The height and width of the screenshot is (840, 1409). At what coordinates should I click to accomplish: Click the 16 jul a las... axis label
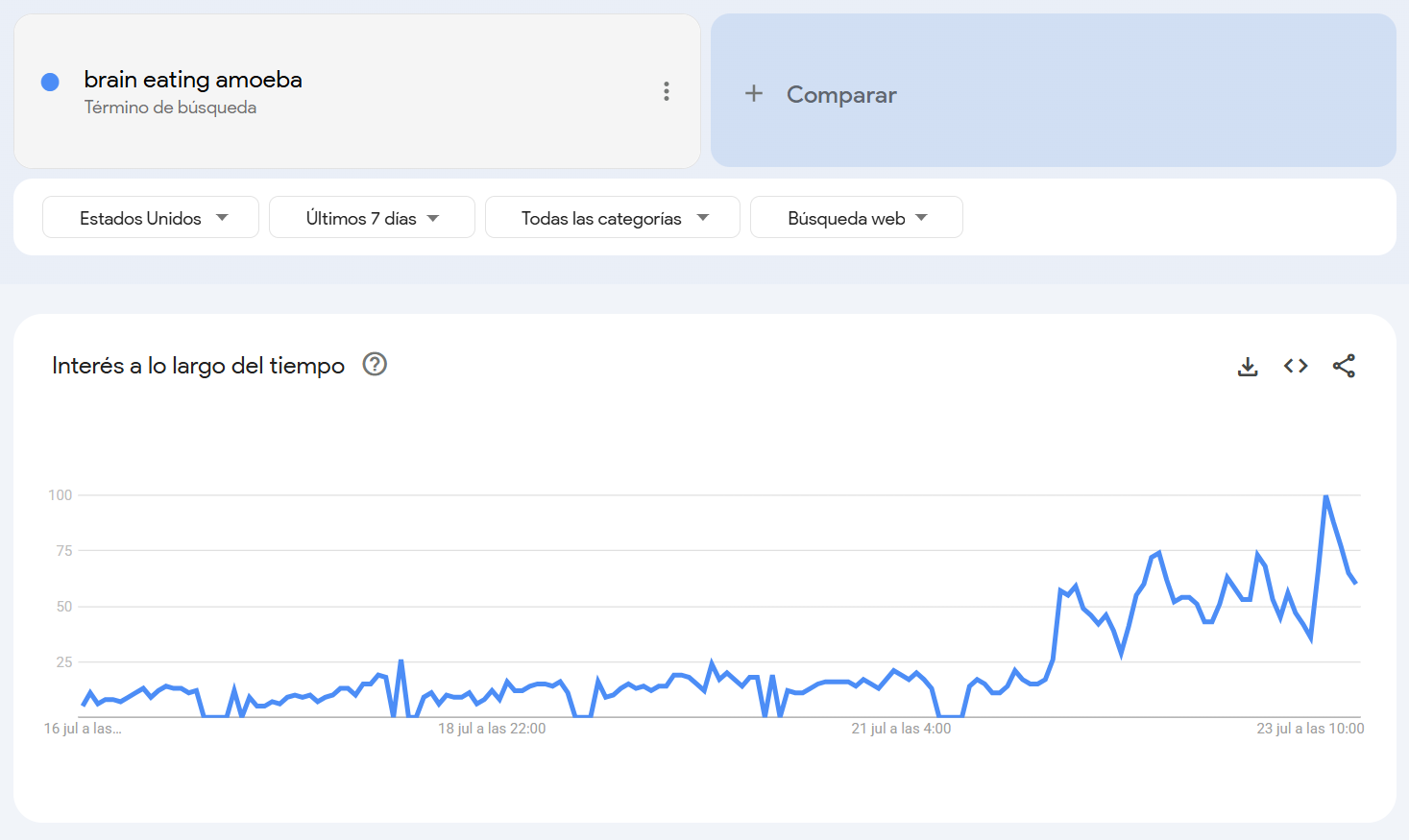tap(83, 729)
